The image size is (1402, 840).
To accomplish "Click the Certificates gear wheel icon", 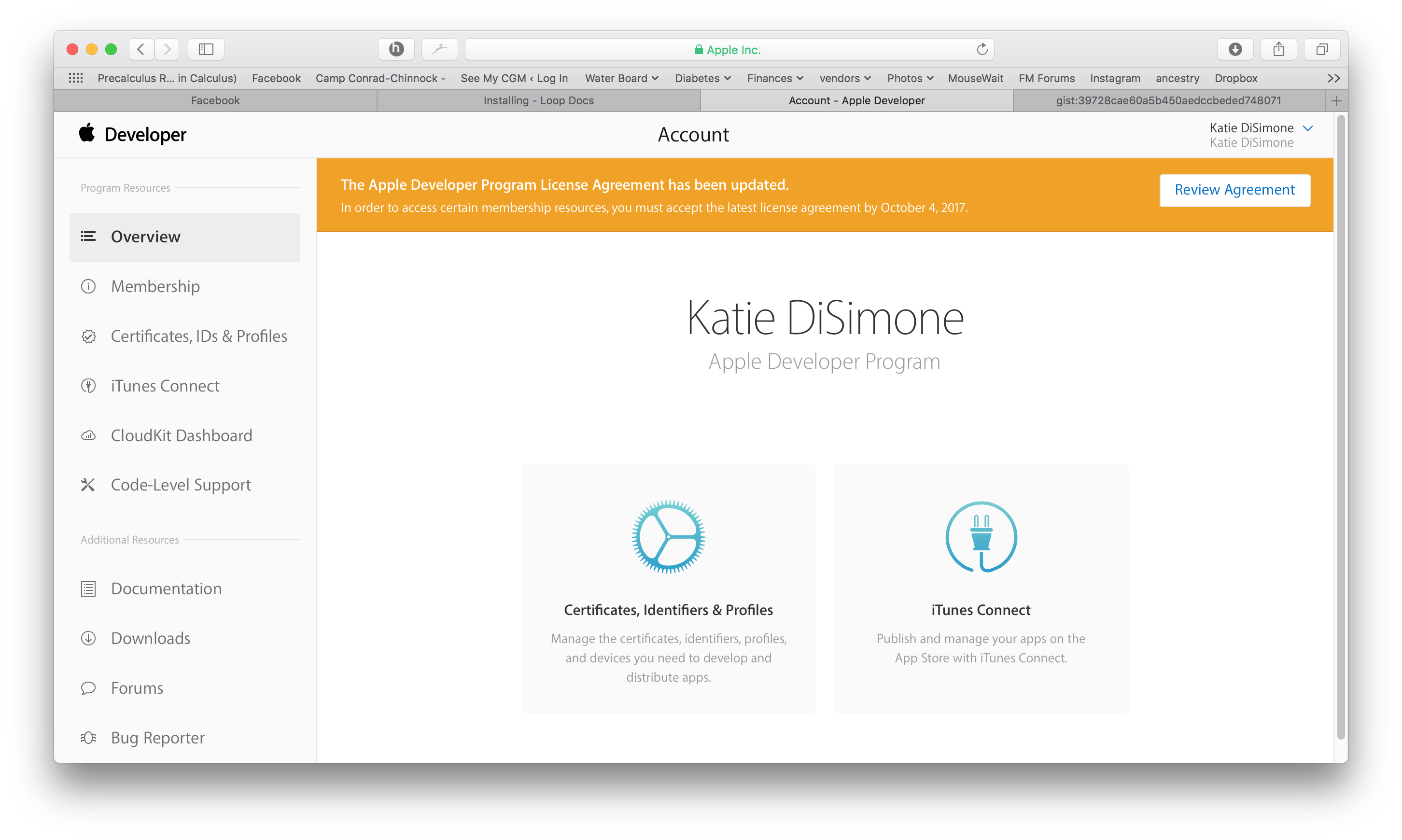I will [x=669, y=537].
